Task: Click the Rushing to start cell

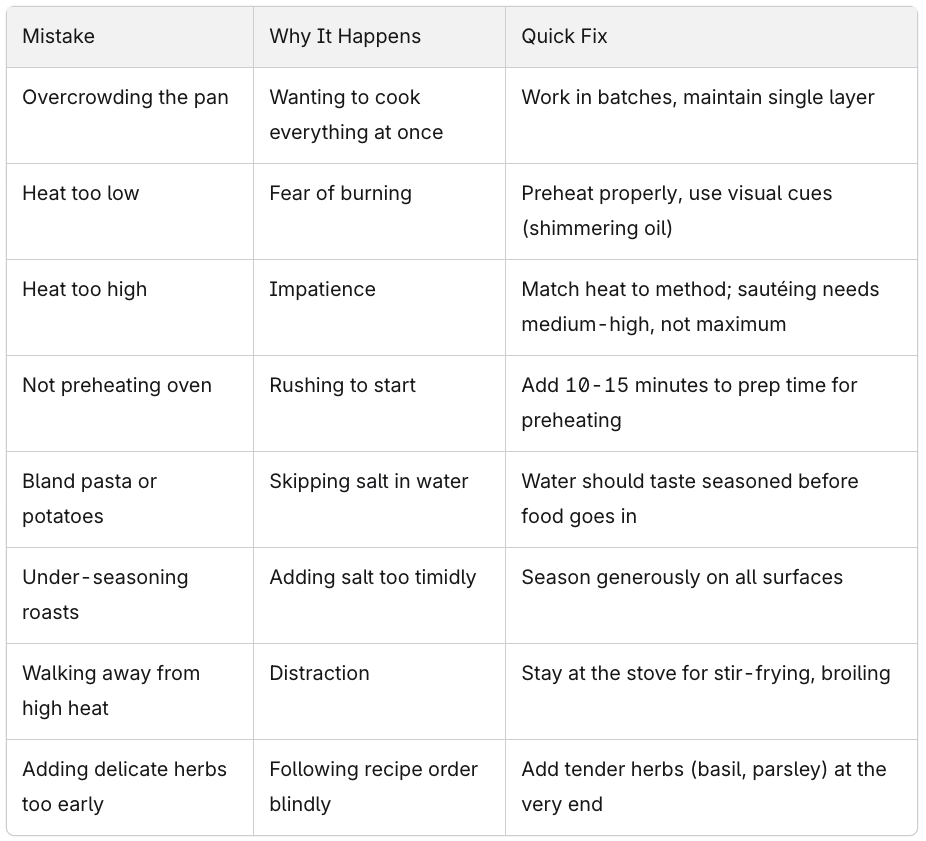Action: pyautogui.click(x=379, y=403)
